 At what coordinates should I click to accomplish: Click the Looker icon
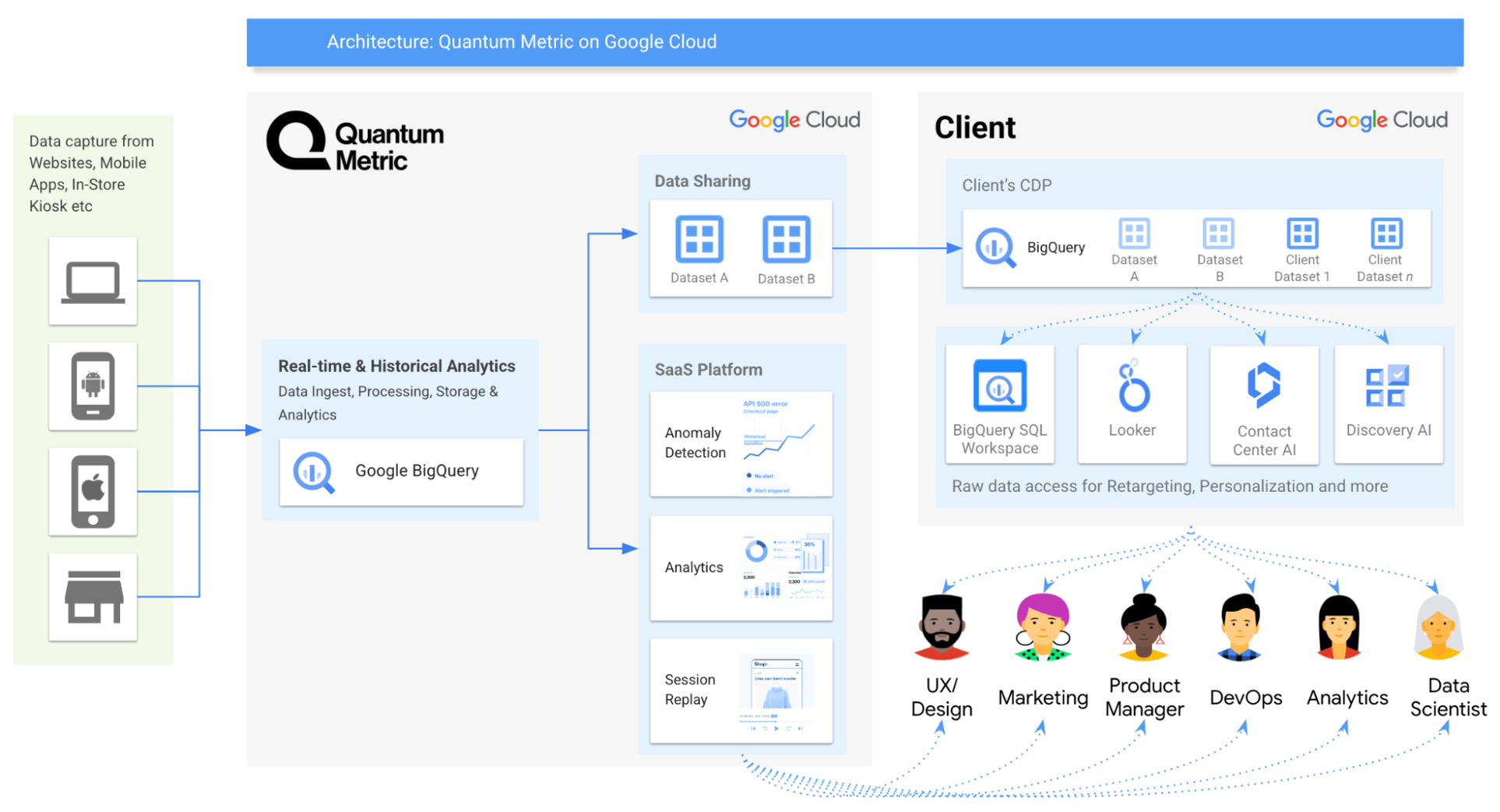[1133, 386]
